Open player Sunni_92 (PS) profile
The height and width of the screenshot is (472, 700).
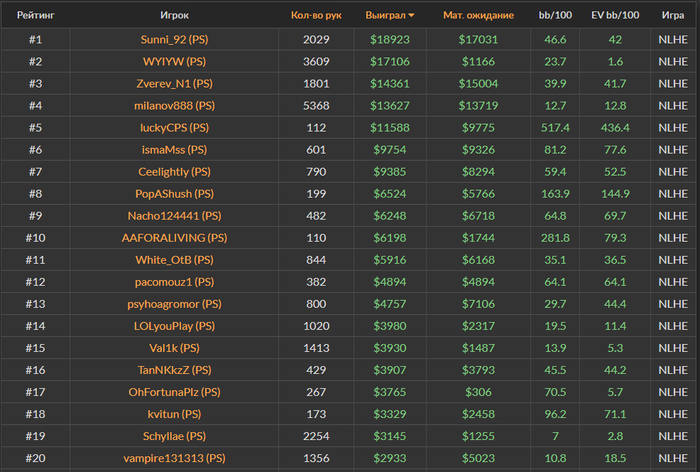175,39
